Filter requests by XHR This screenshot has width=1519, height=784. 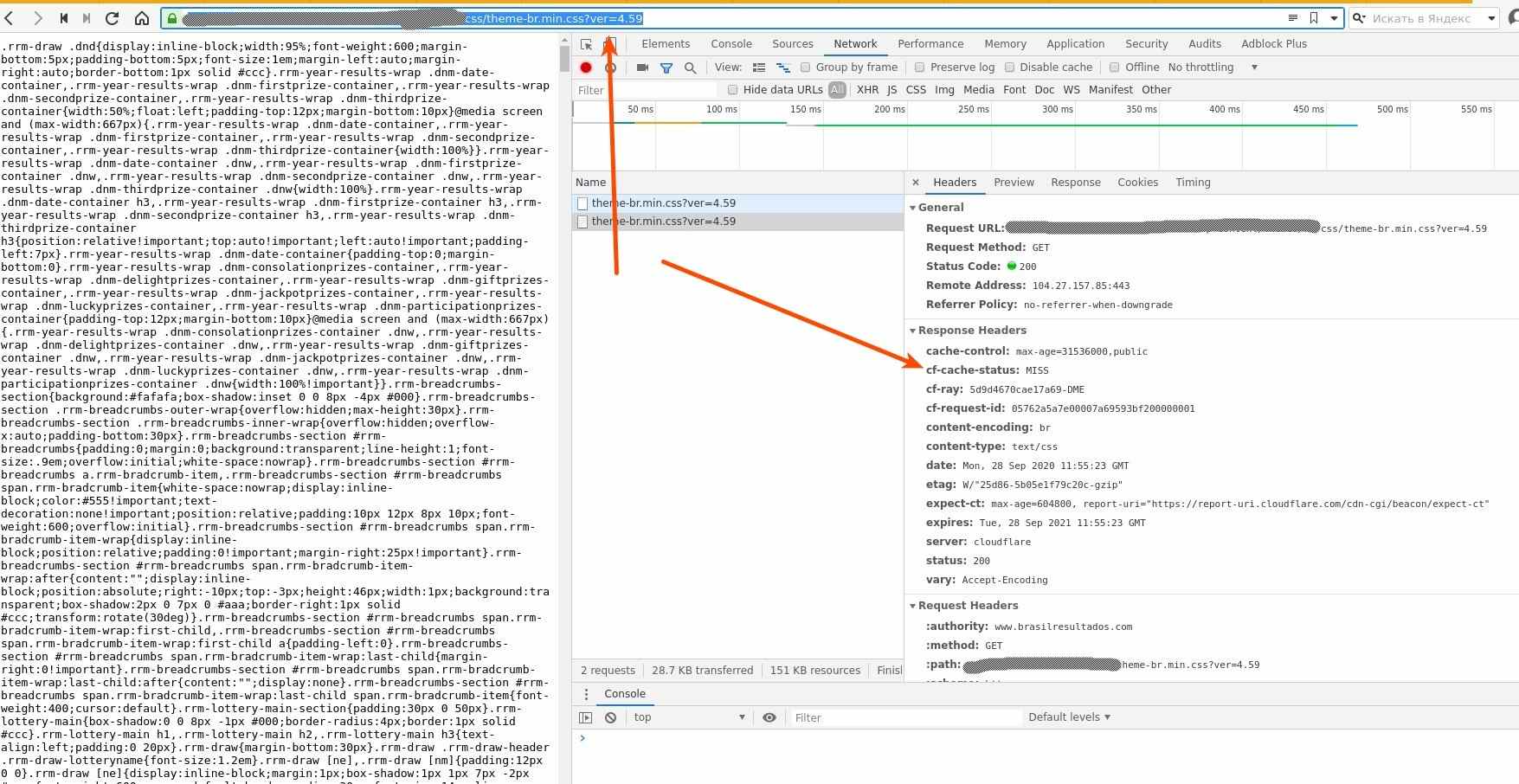[867, 90]
